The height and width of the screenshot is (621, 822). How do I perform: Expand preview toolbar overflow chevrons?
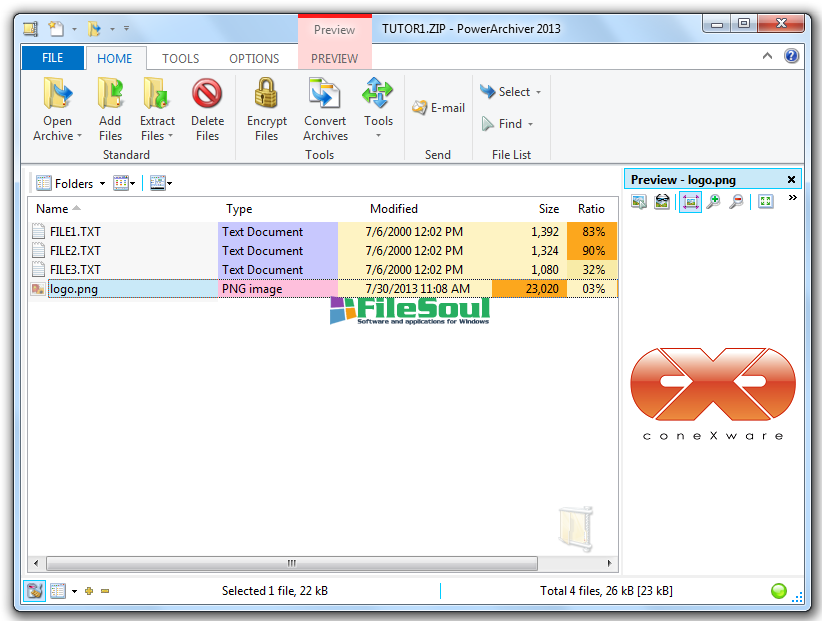(792, 198)
